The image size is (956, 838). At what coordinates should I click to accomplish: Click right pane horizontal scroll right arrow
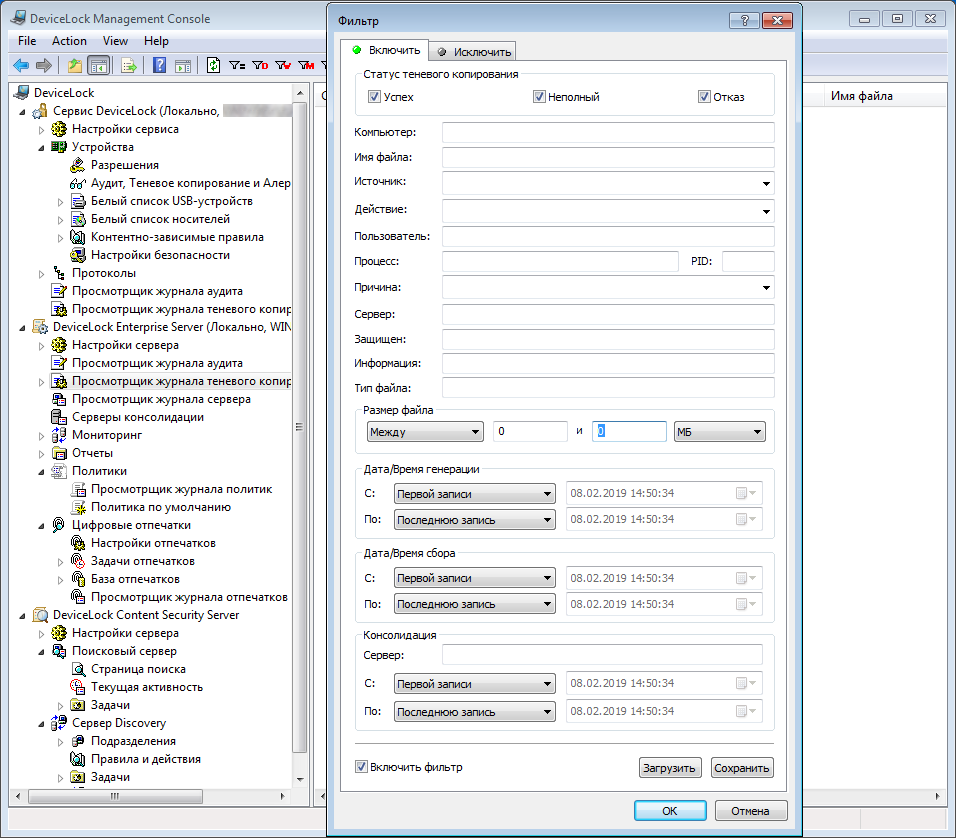(937, 796)
